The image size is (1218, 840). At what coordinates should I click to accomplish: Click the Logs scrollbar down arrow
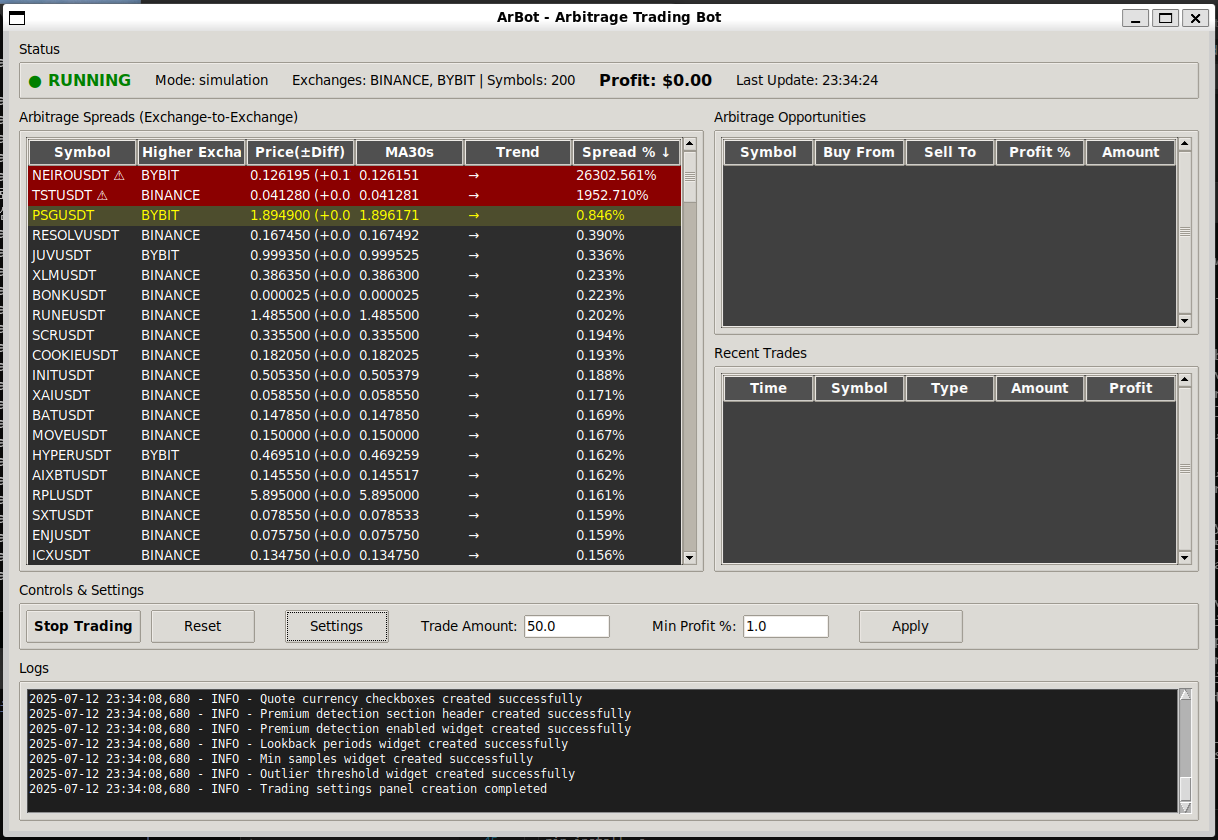pos(1186,807)
